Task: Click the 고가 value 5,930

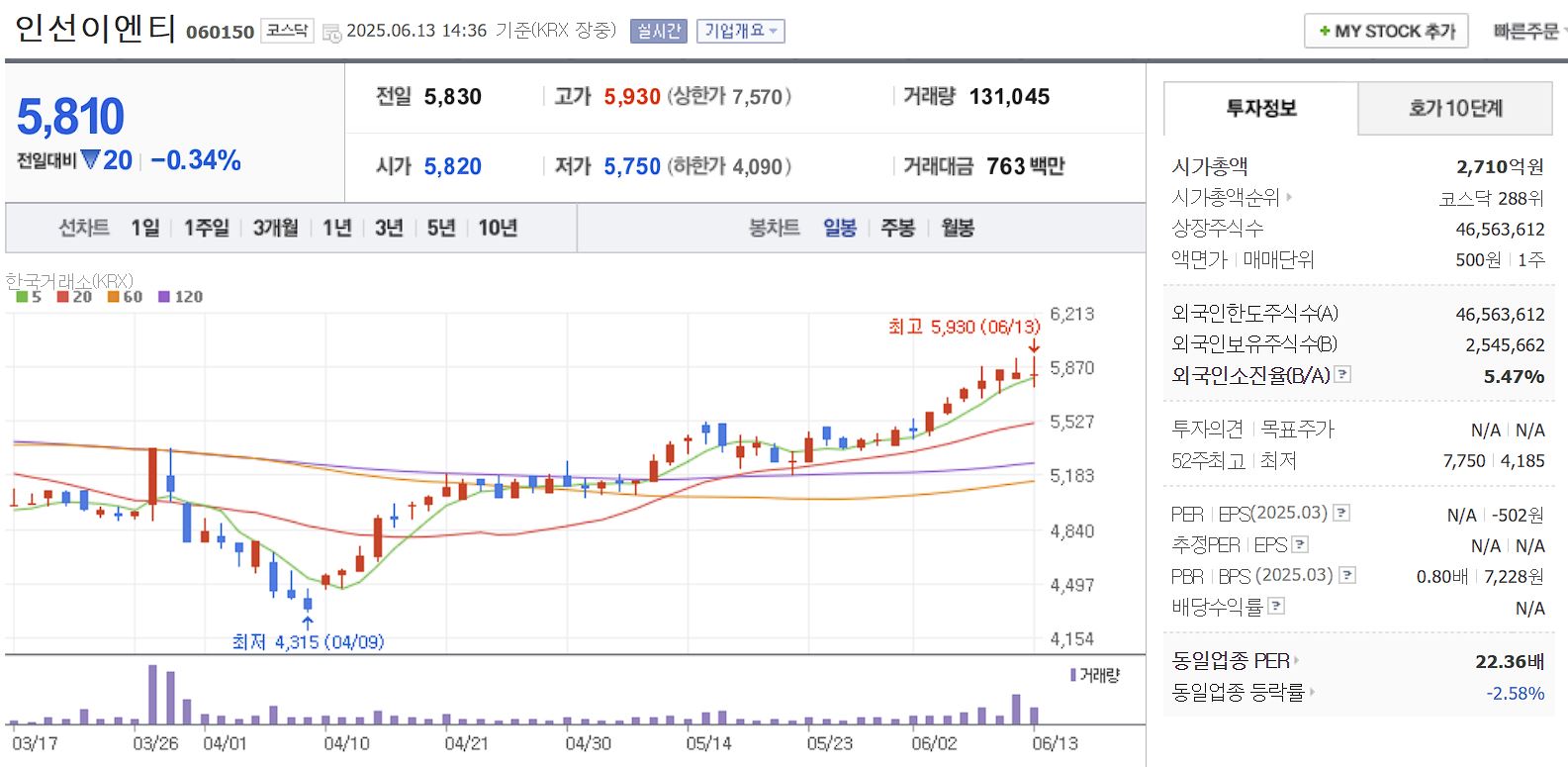Action: [632, 97]
